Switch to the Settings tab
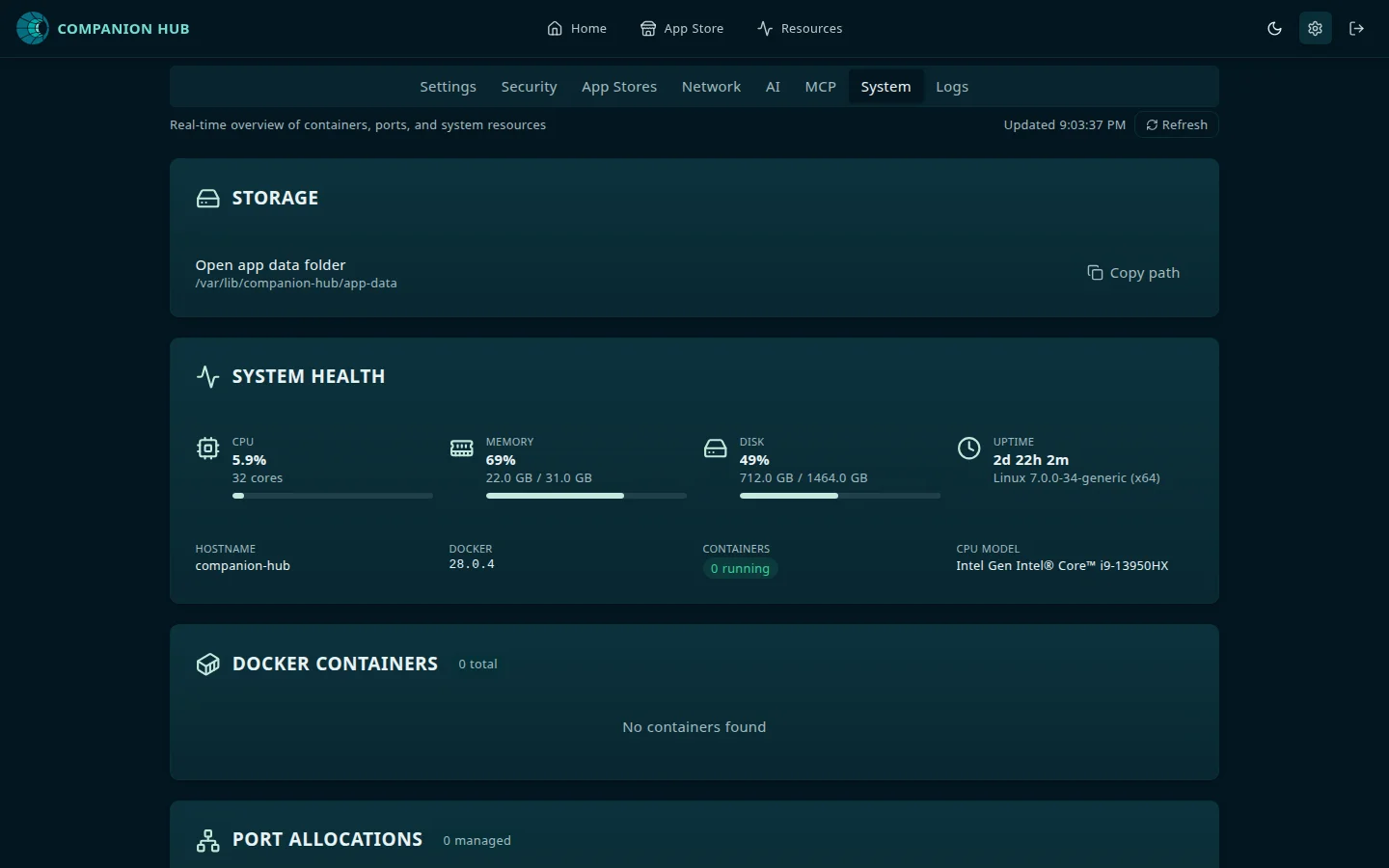The height and width of the screenshot is (868, 1389). click(448, 87)
